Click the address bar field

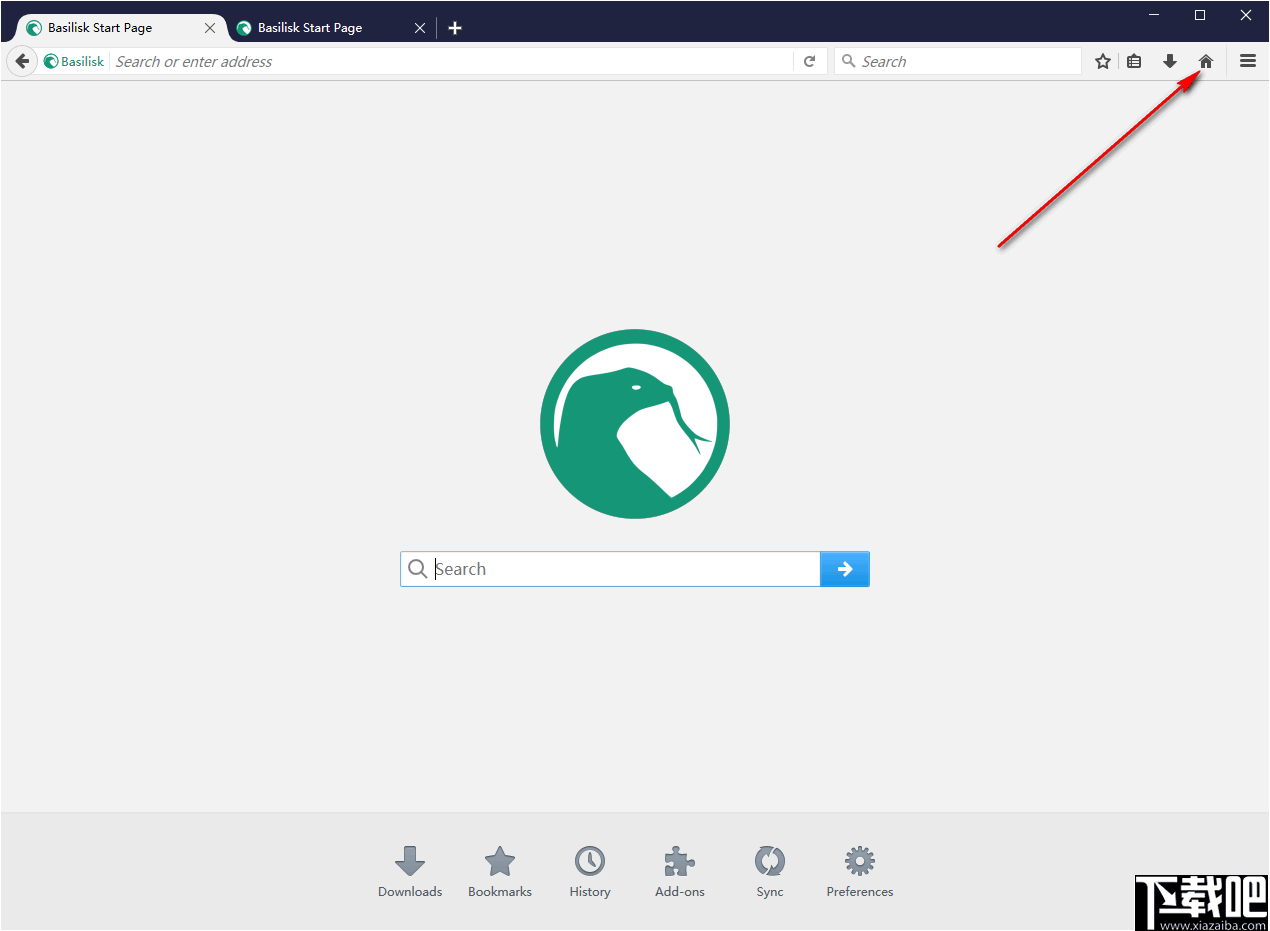click(x=452, y=61)
